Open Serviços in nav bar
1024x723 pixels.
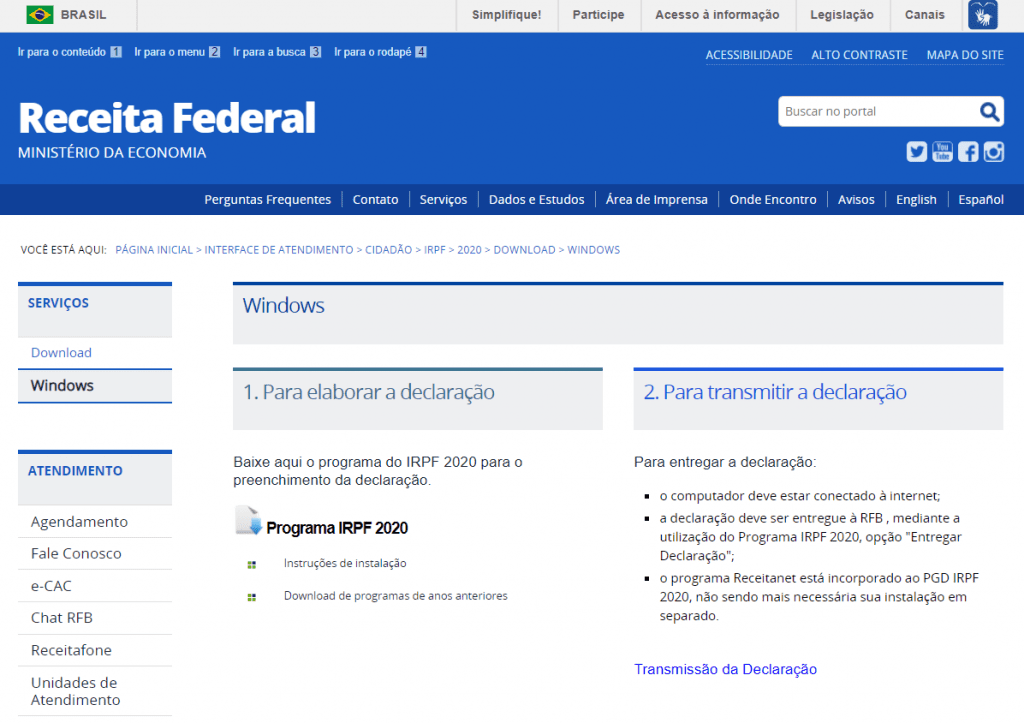tap(443, 200)
